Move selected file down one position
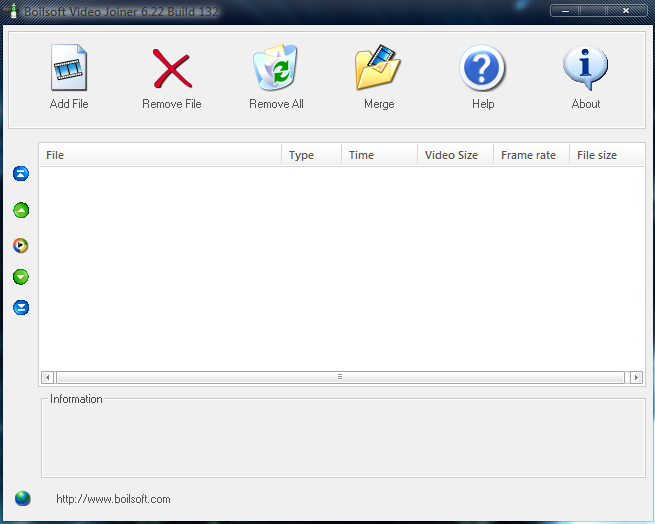The height and width of the screenshot is (524, 655). click(x=21, y=277)
